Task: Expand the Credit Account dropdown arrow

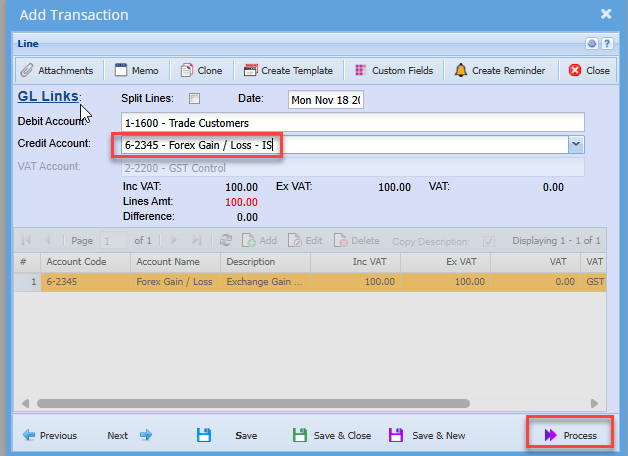Action: click(x=575, y=145)
